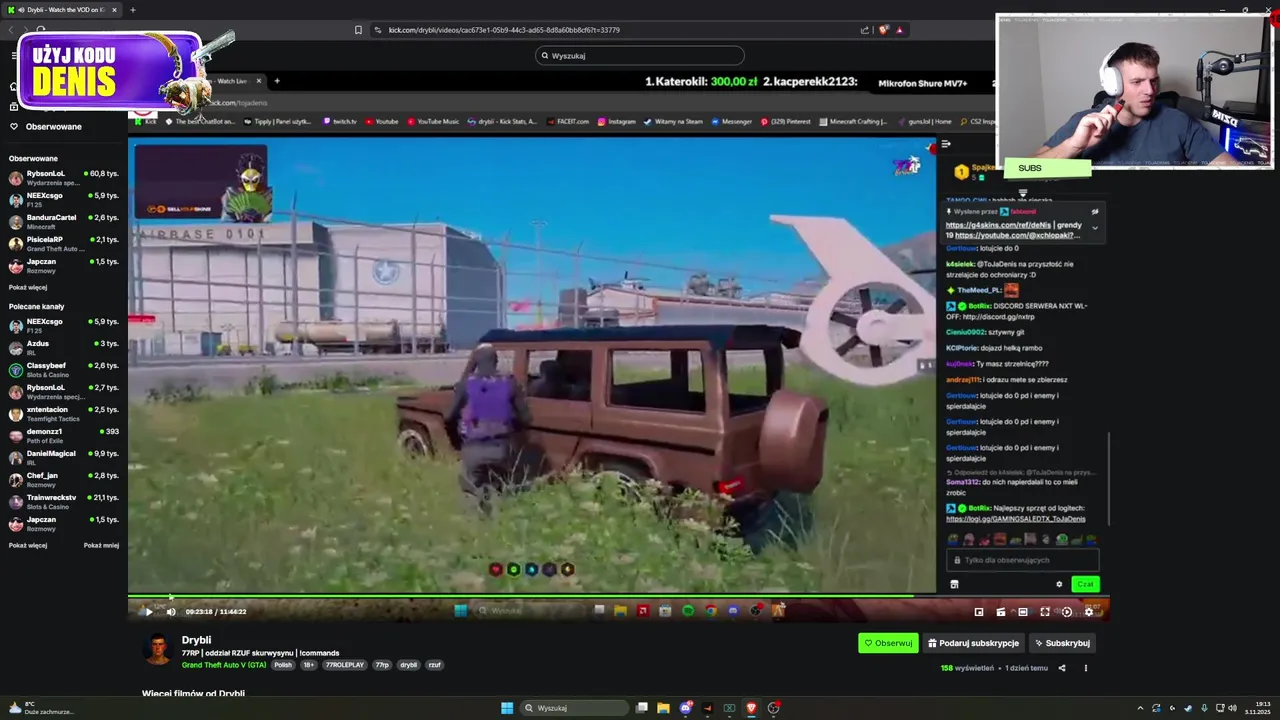Open demonzz1 recommended channel

[x=64, y=436]
